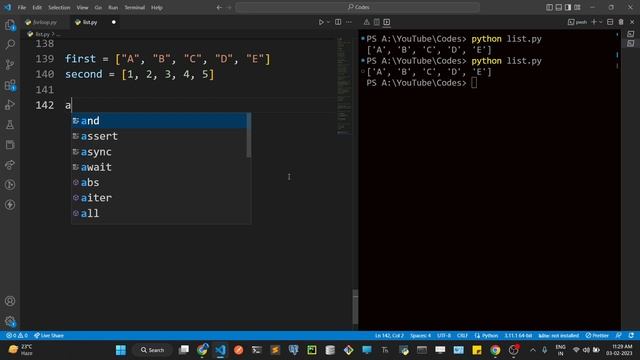Go forward with the navigation arrow
640x360 pixels.
[229, 7]
